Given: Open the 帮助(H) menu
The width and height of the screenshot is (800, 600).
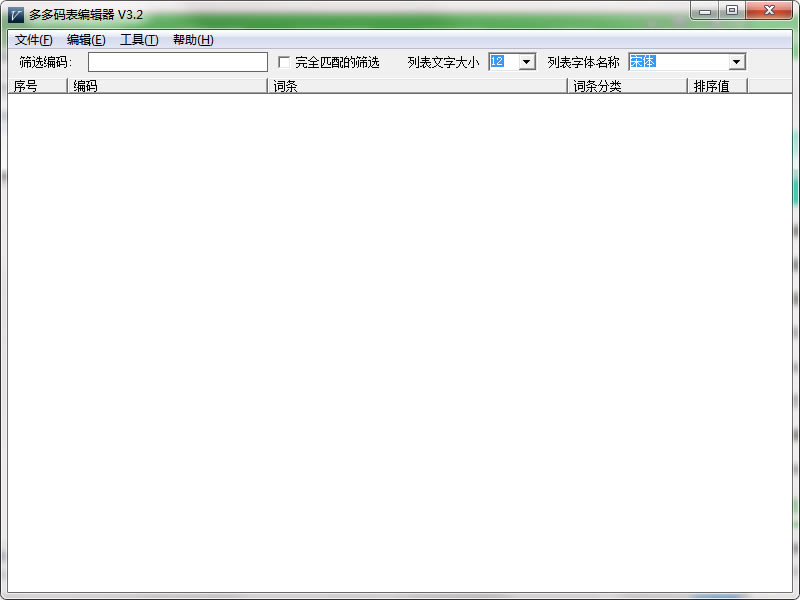Looking at the screenshot, I should (x=193, y=40).
